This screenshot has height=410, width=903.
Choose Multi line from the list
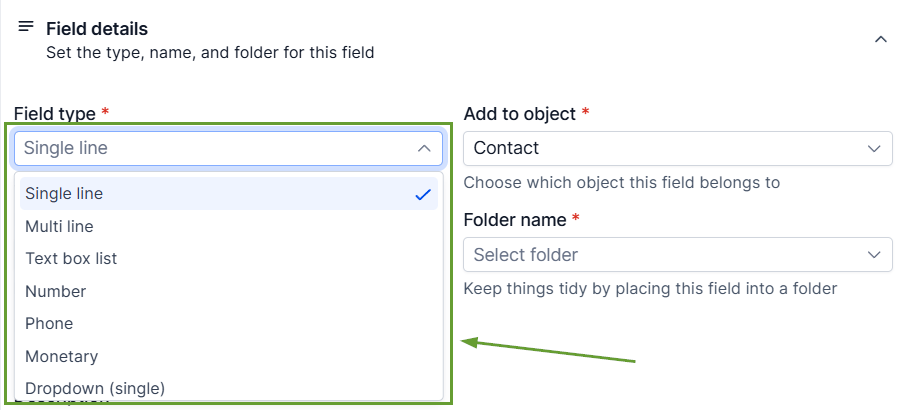click(60, 226)
